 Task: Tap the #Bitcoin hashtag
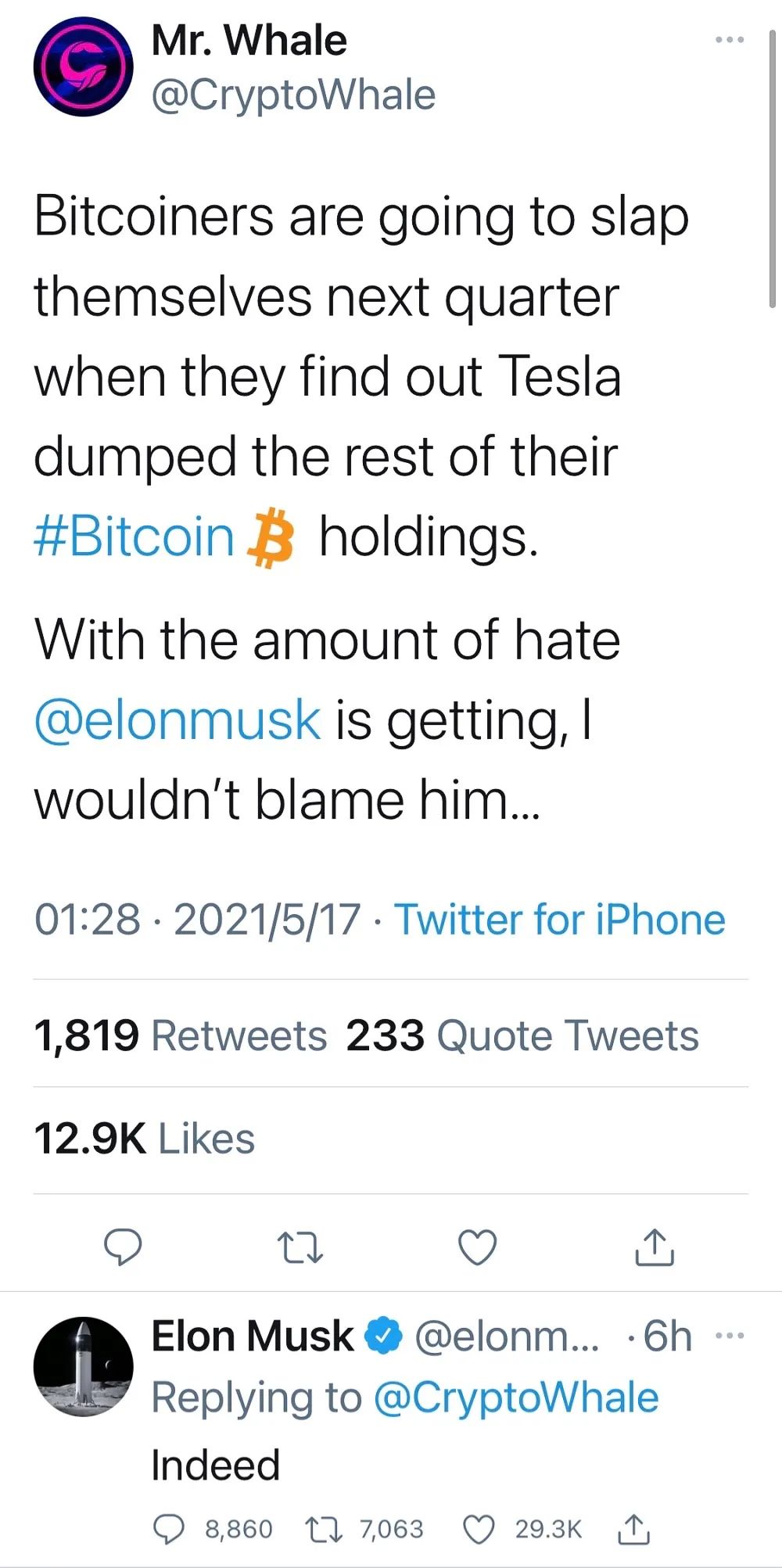134,537
